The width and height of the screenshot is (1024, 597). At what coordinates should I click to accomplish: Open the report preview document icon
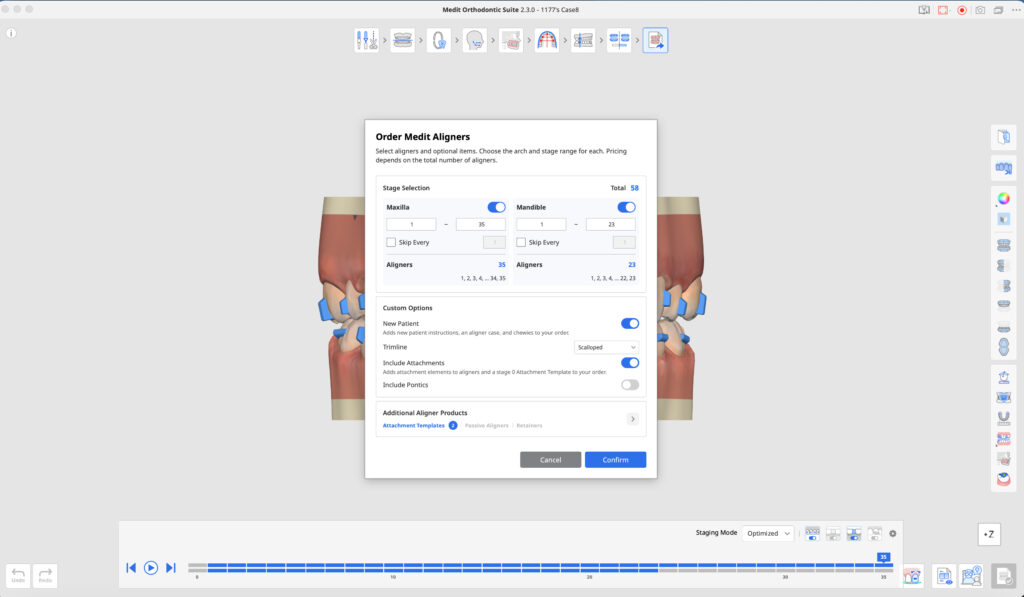(x=944, y=576)
